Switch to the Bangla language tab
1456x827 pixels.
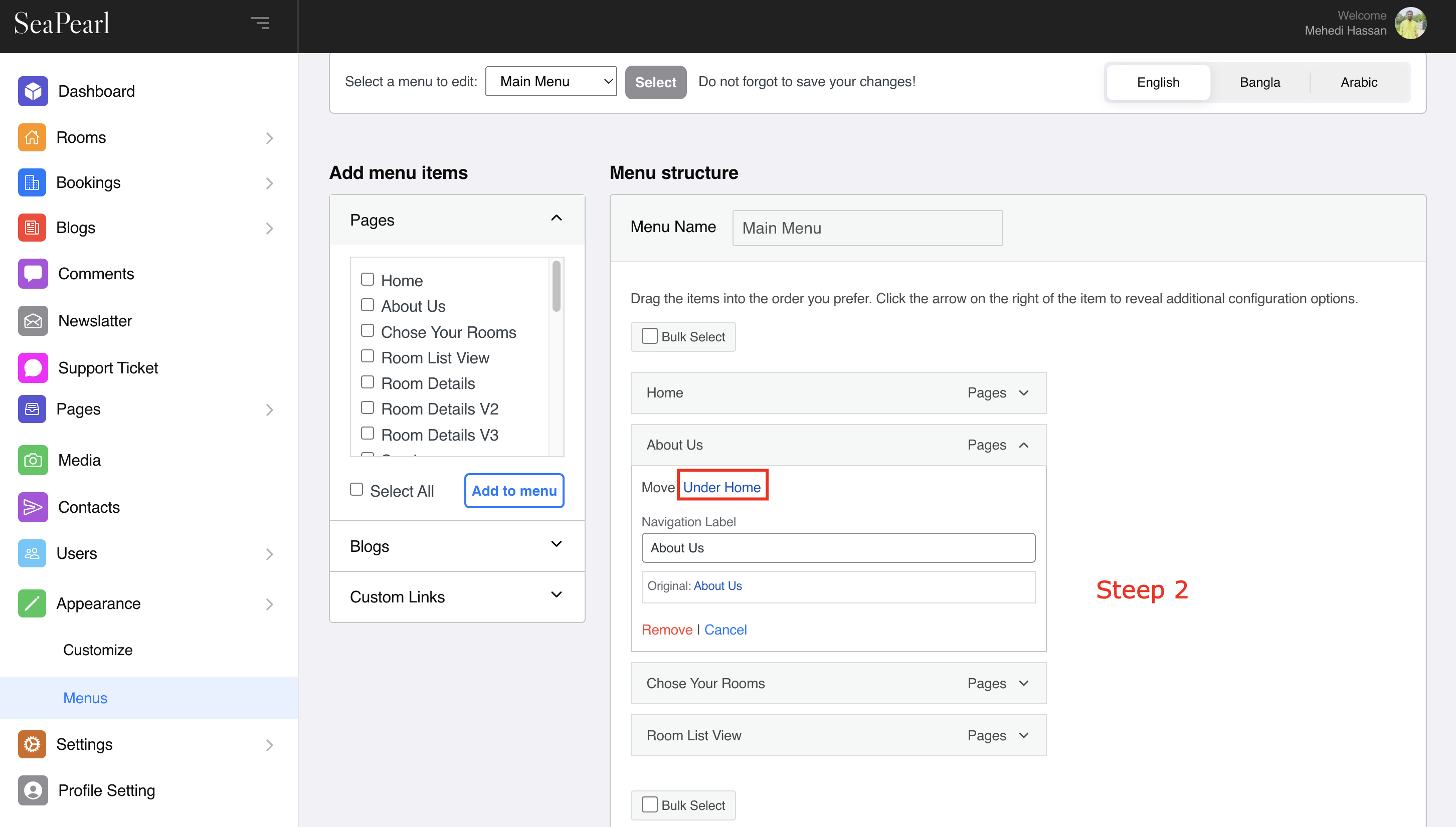pos(1259,82)
